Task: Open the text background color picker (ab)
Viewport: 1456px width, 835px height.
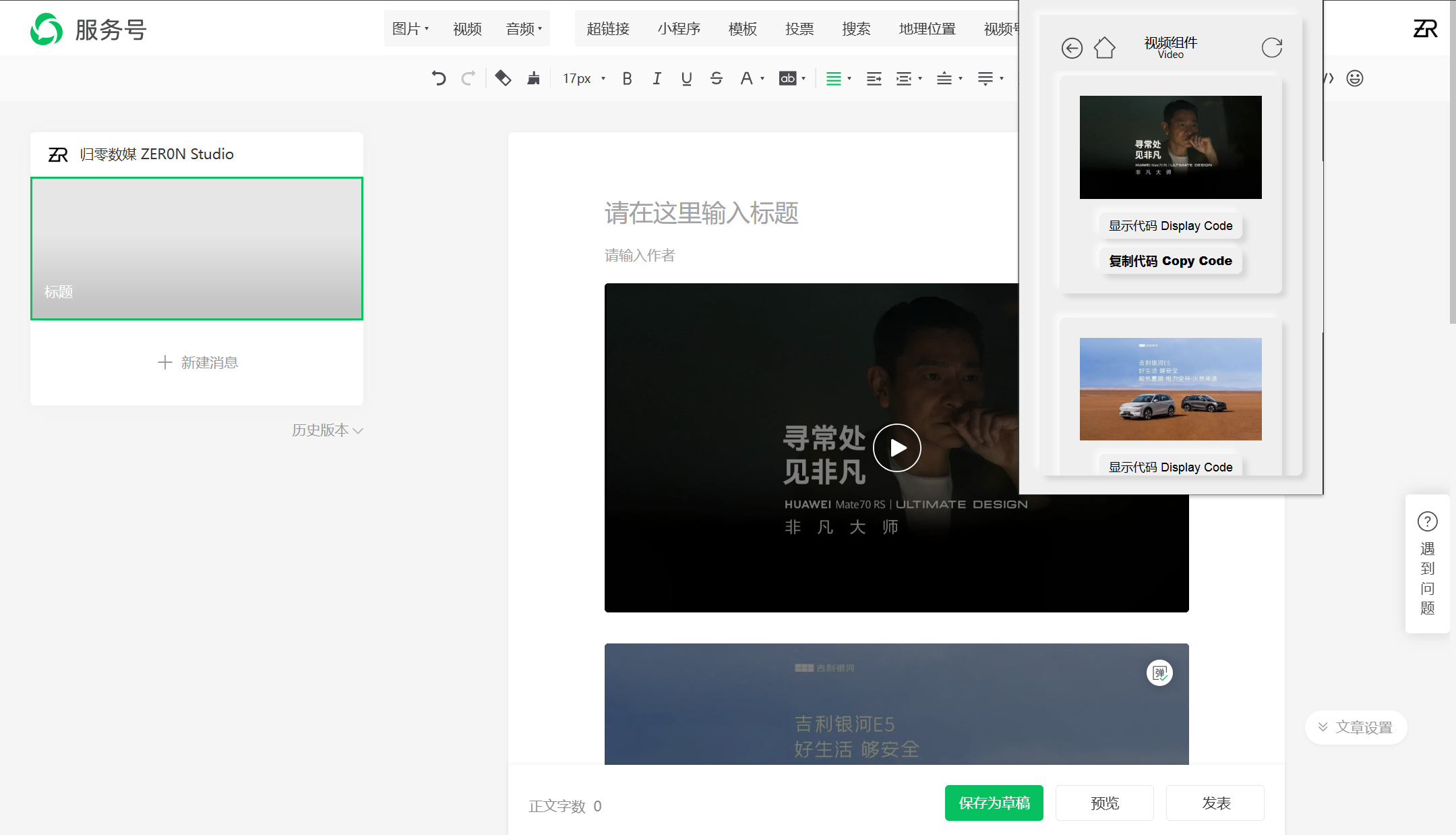Action: (x=787, y=79)
